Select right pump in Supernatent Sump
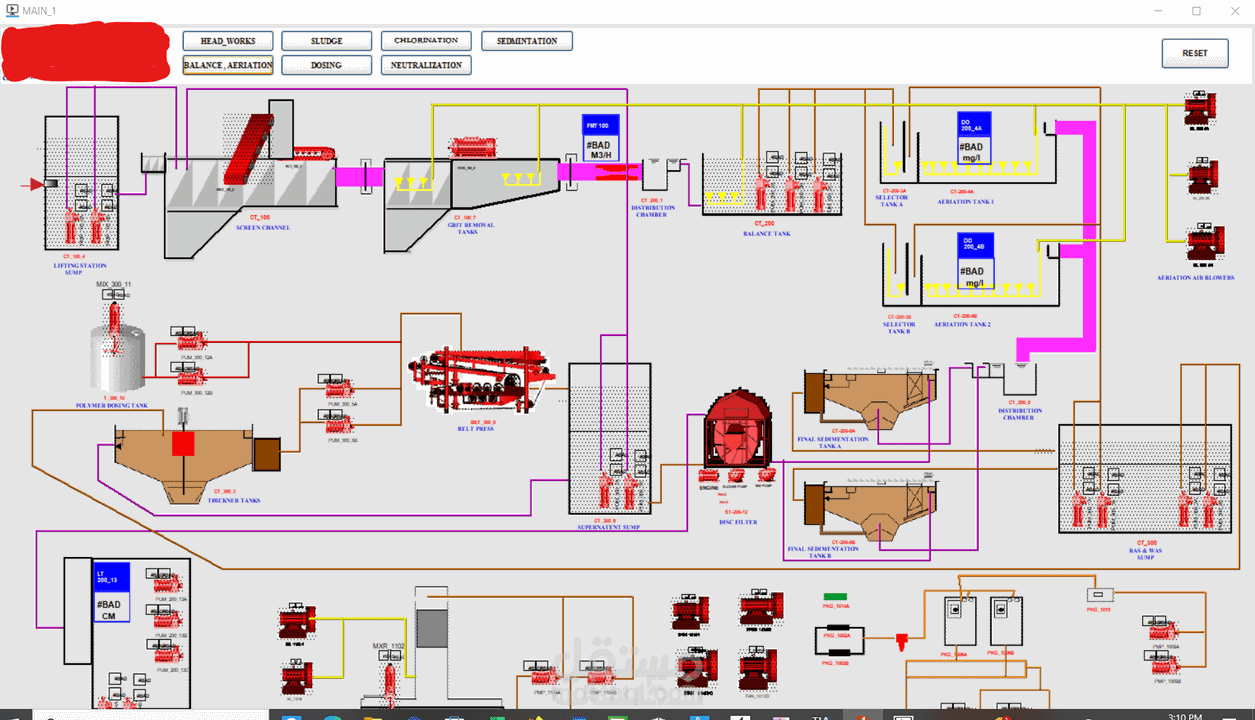The width and height of the screenshot is (1255, 720). click(630, 492)
